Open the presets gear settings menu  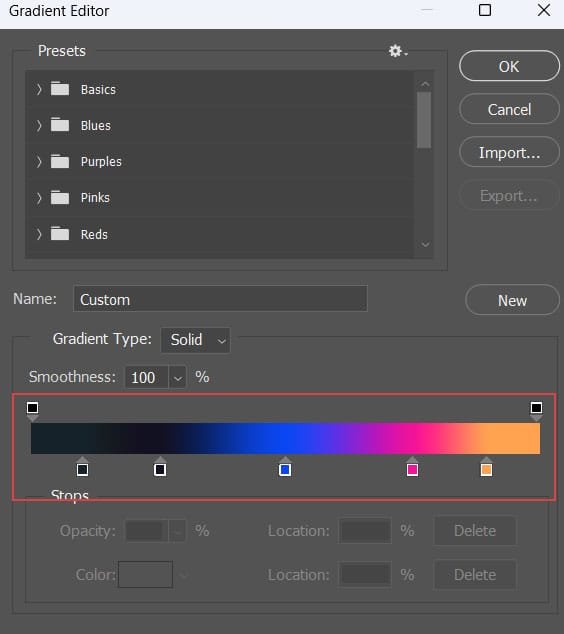tap(398, 51)
